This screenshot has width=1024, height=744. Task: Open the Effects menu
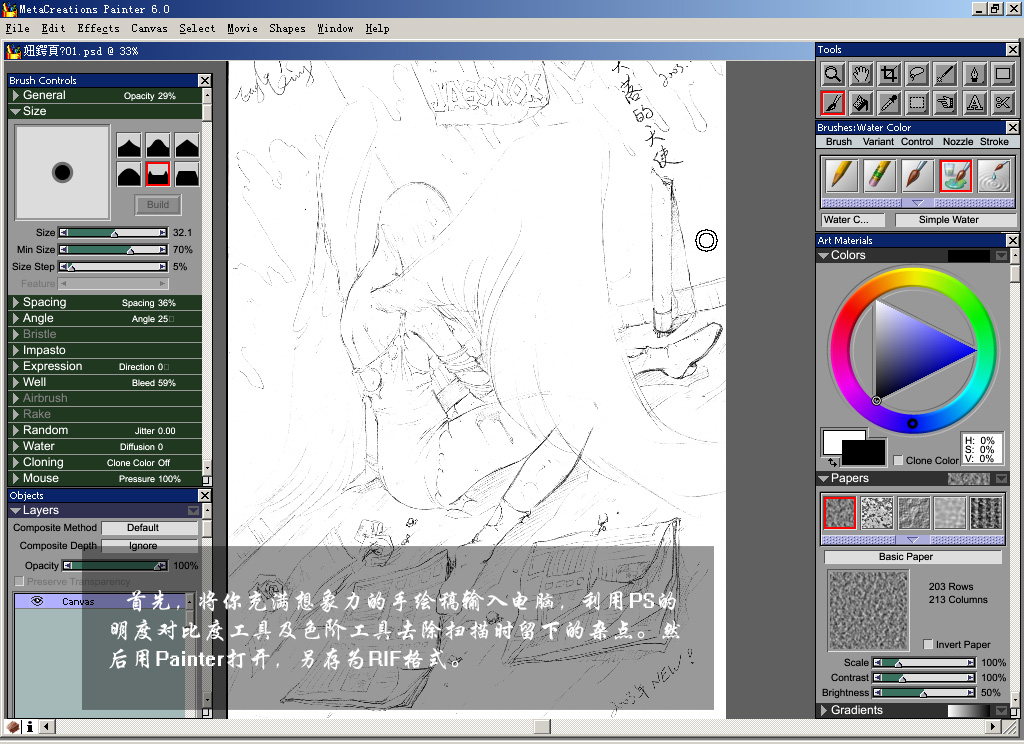tap(98, 29)
